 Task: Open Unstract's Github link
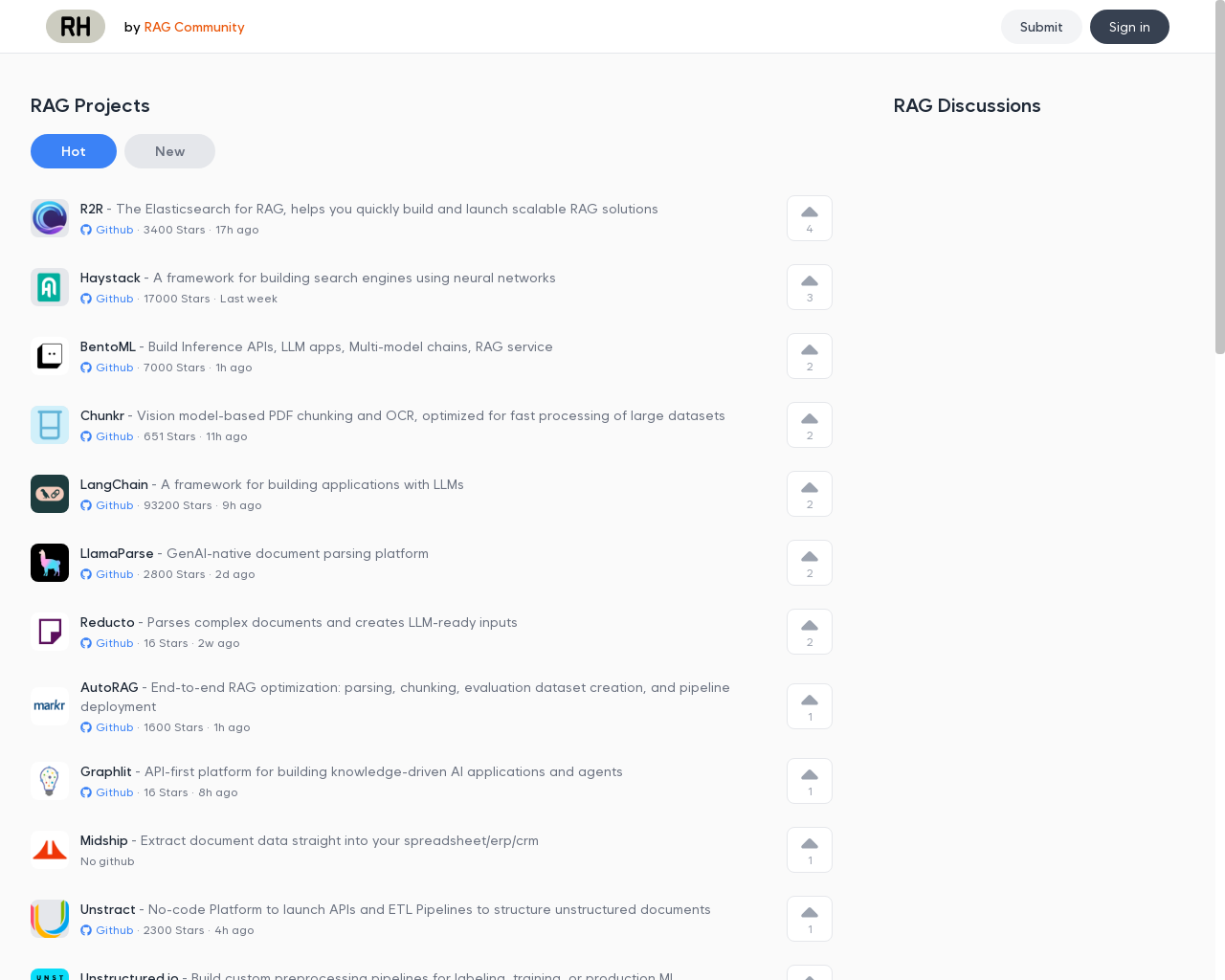click(107, 930)
